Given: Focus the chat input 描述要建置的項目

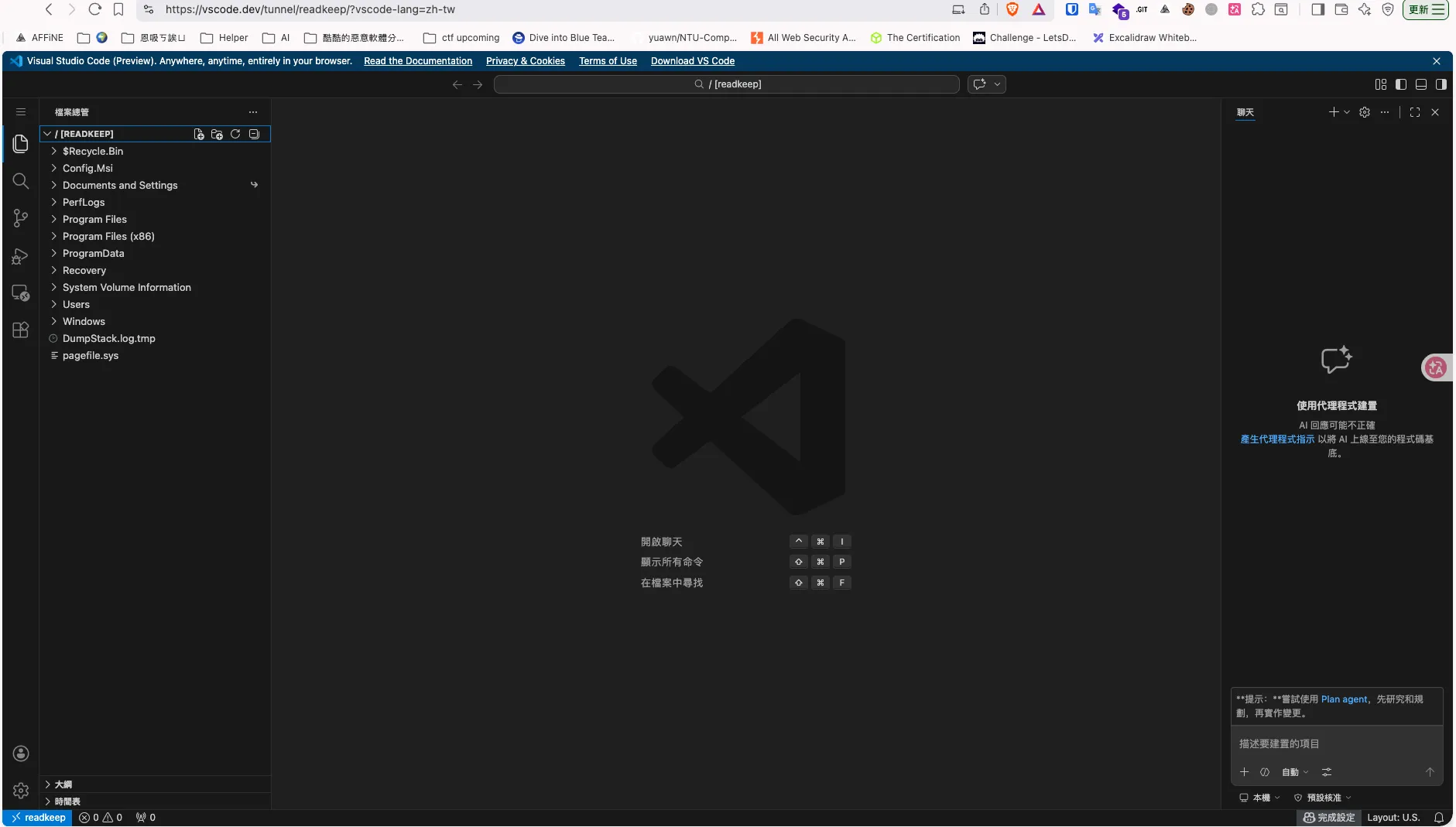Looking at the screenshot, I should tap(1336, 744).
